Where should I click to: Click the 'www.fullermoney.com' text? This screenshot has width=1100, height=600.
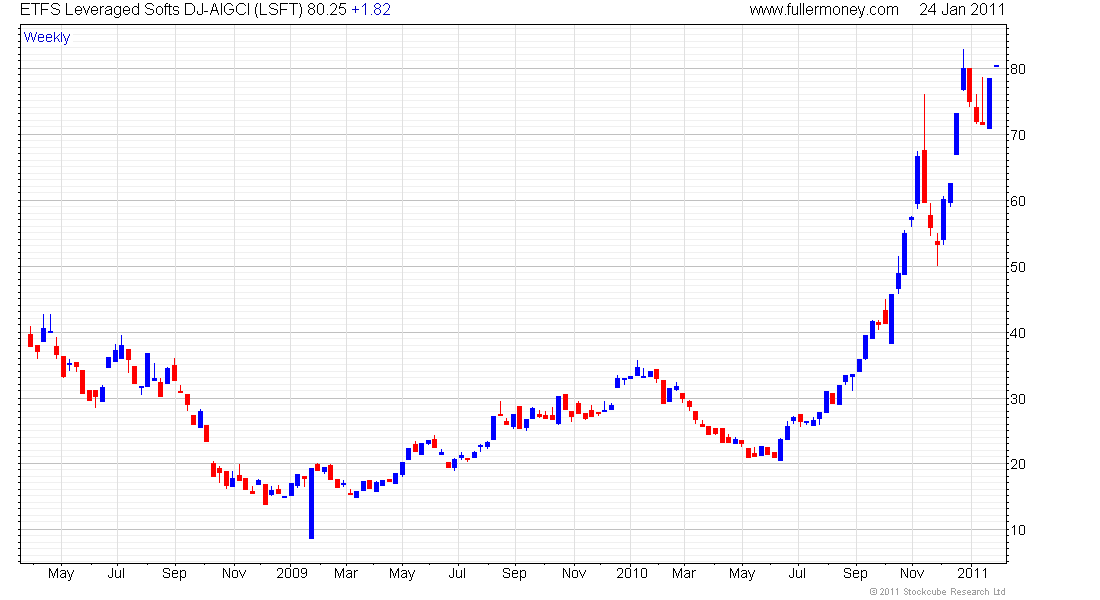824,10
